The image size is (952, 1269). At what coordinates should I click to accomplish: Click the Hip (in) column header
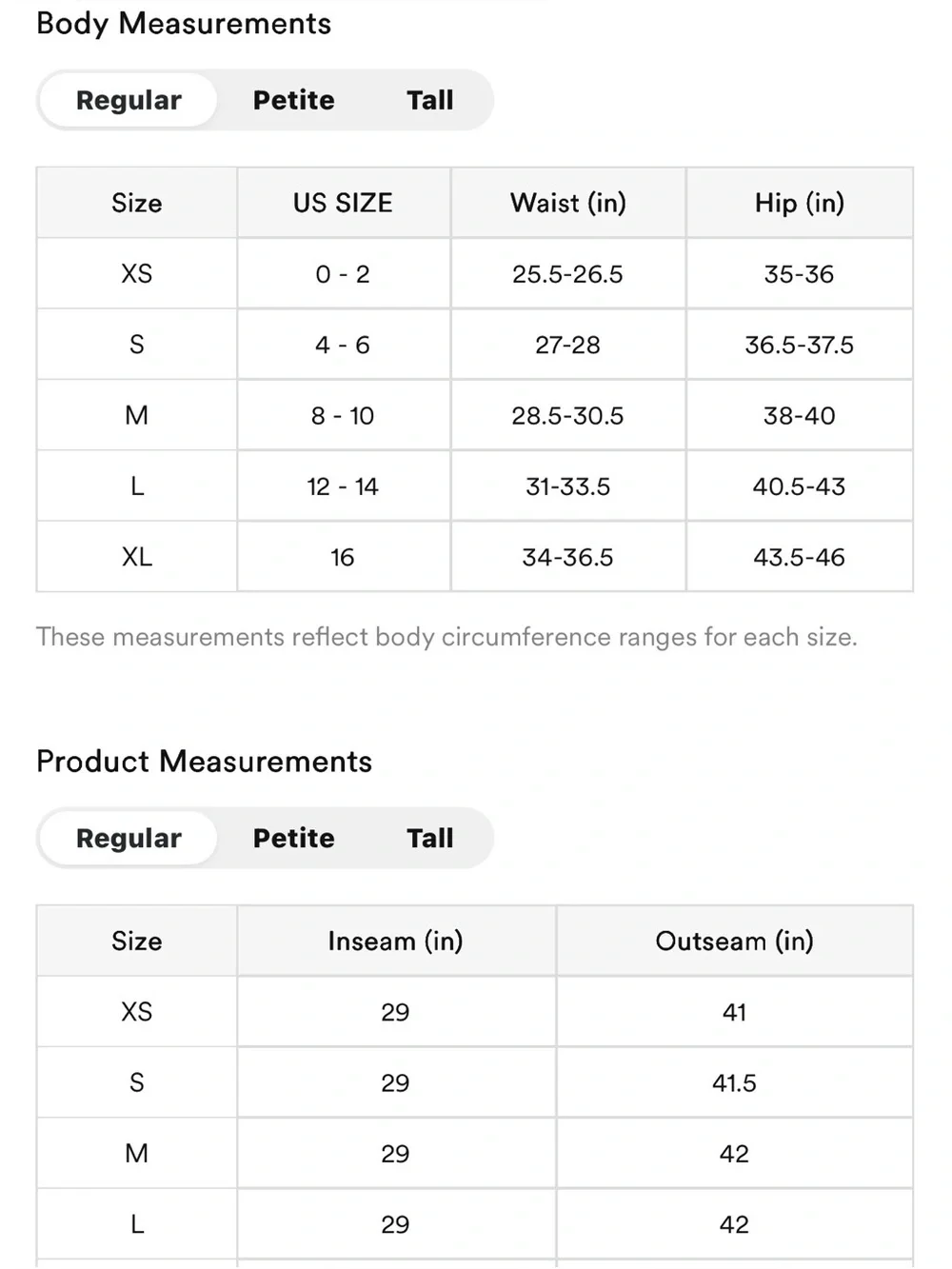tap(800, 203)
